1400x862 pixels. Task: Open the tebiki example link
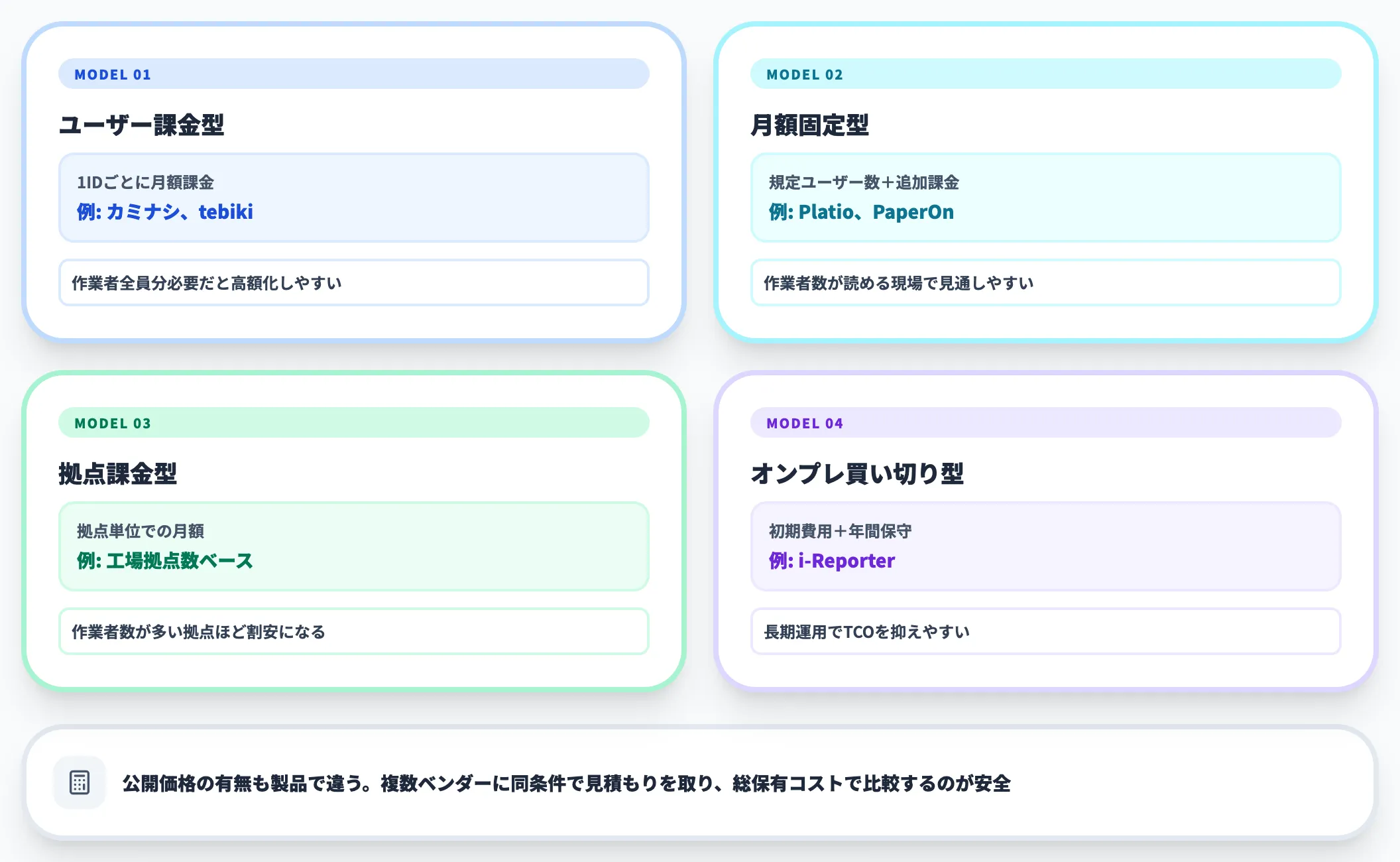[x=225, y=212]
